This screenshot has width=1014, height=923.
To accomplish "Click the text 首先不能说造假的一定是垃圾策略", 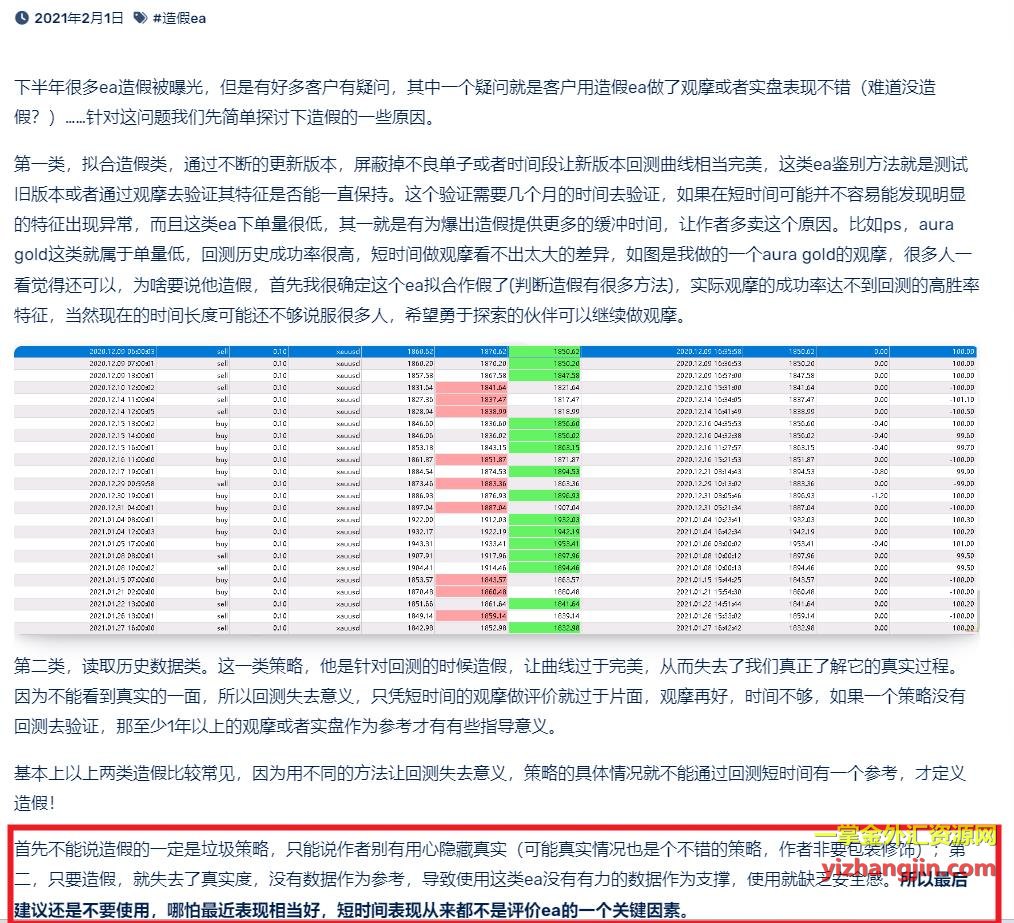I will tap(141, 849).
